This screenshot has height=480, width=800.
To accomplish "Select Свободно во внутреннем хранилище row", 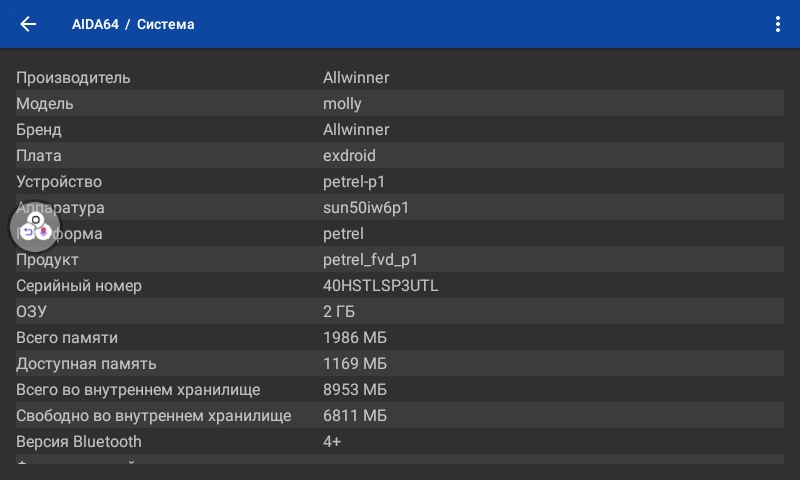I will click(400, 415).
